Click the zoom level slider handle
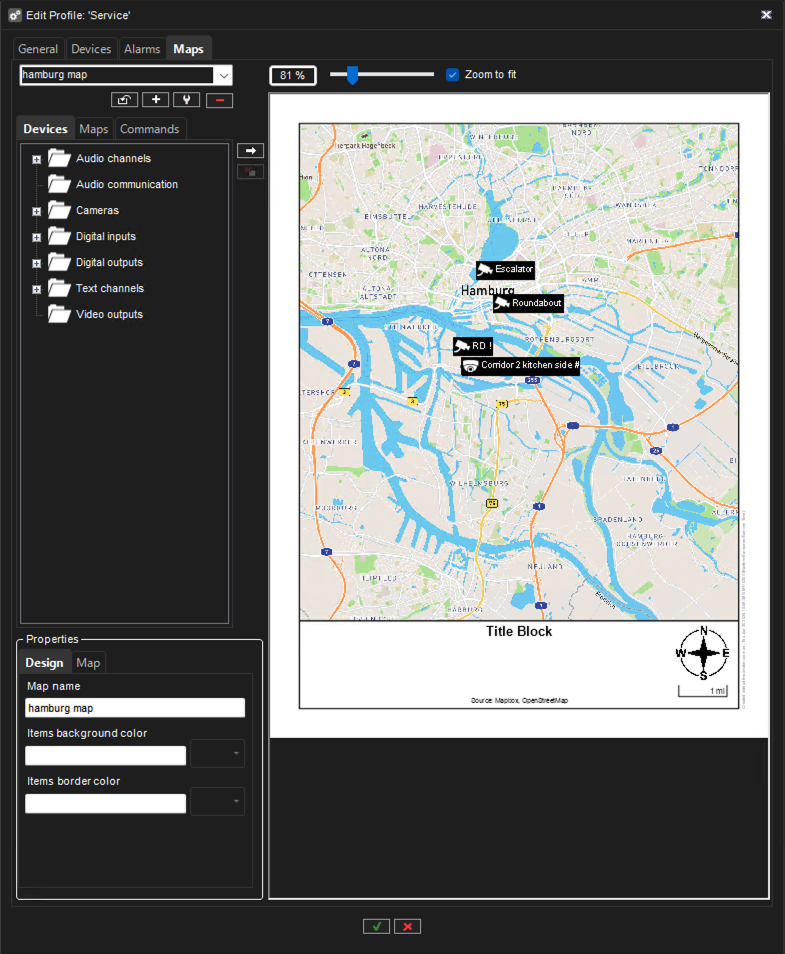The width and height of the screenshot is (785, 954). tap(352, 75)
